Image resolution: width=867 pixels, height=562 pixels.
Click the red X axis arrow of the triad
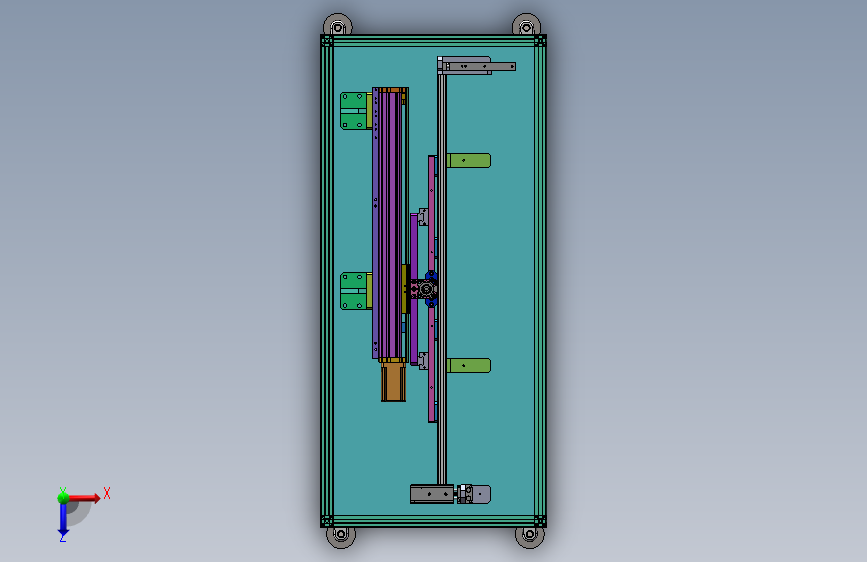(84, 498)
